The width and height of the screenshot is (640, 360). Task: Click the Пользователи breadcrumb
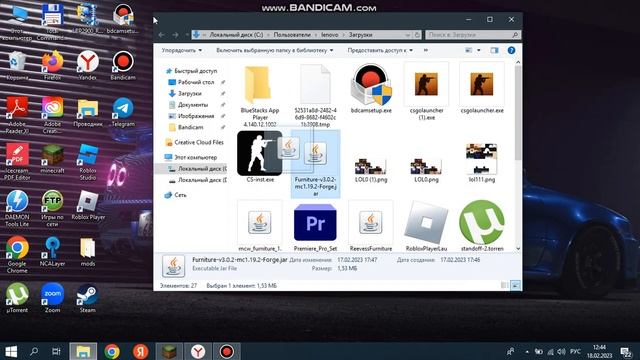point(292,35)
